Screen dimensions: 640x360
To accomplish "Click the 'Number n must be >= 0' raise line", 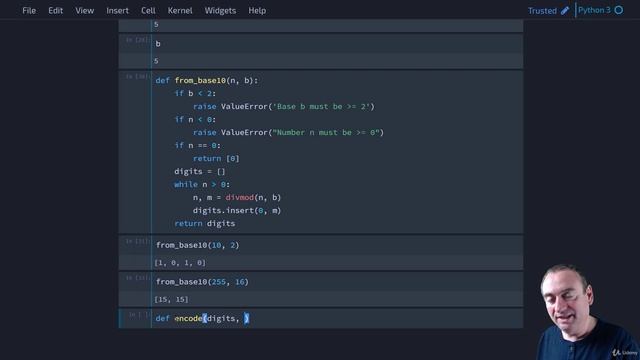I will (289, 133).
